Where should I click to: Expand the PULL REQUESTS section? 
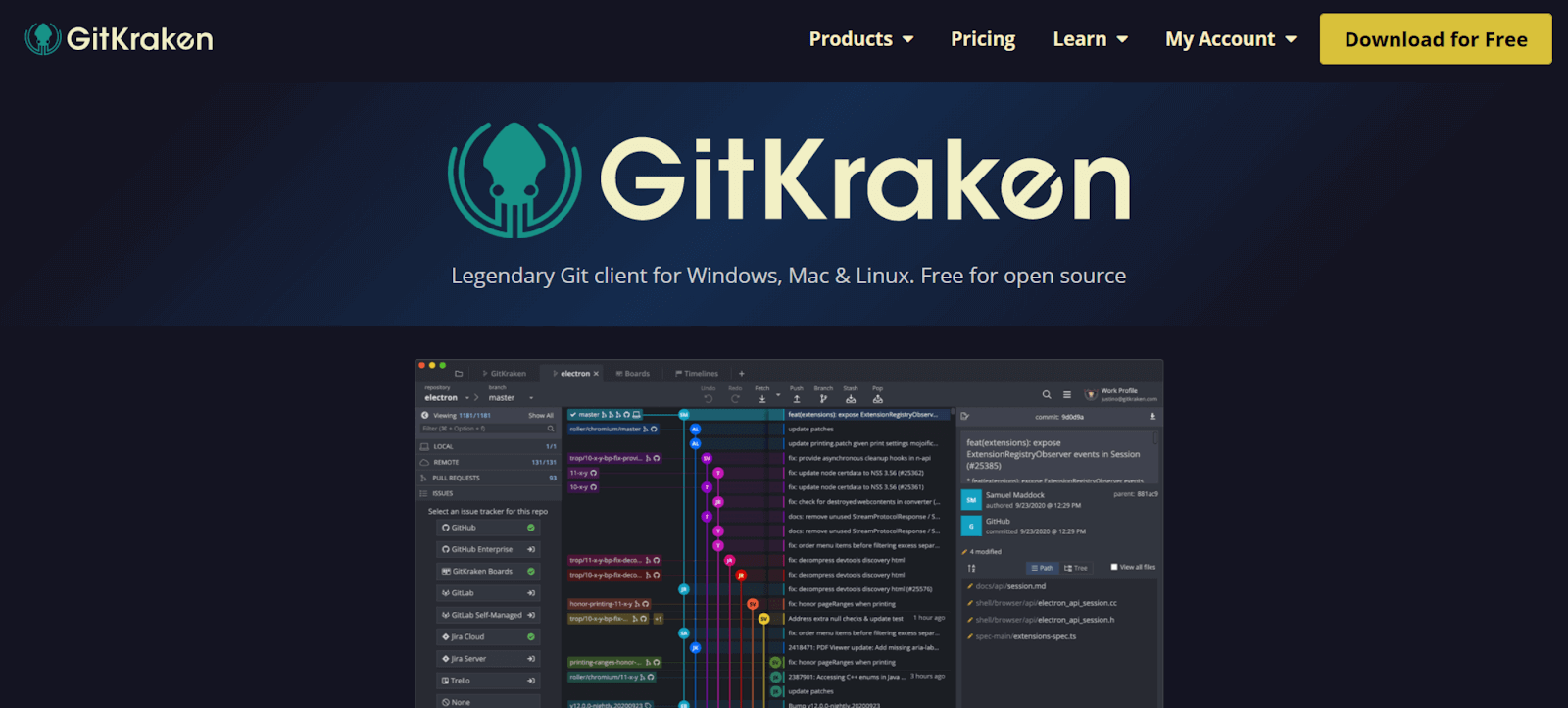pos(488,478)
